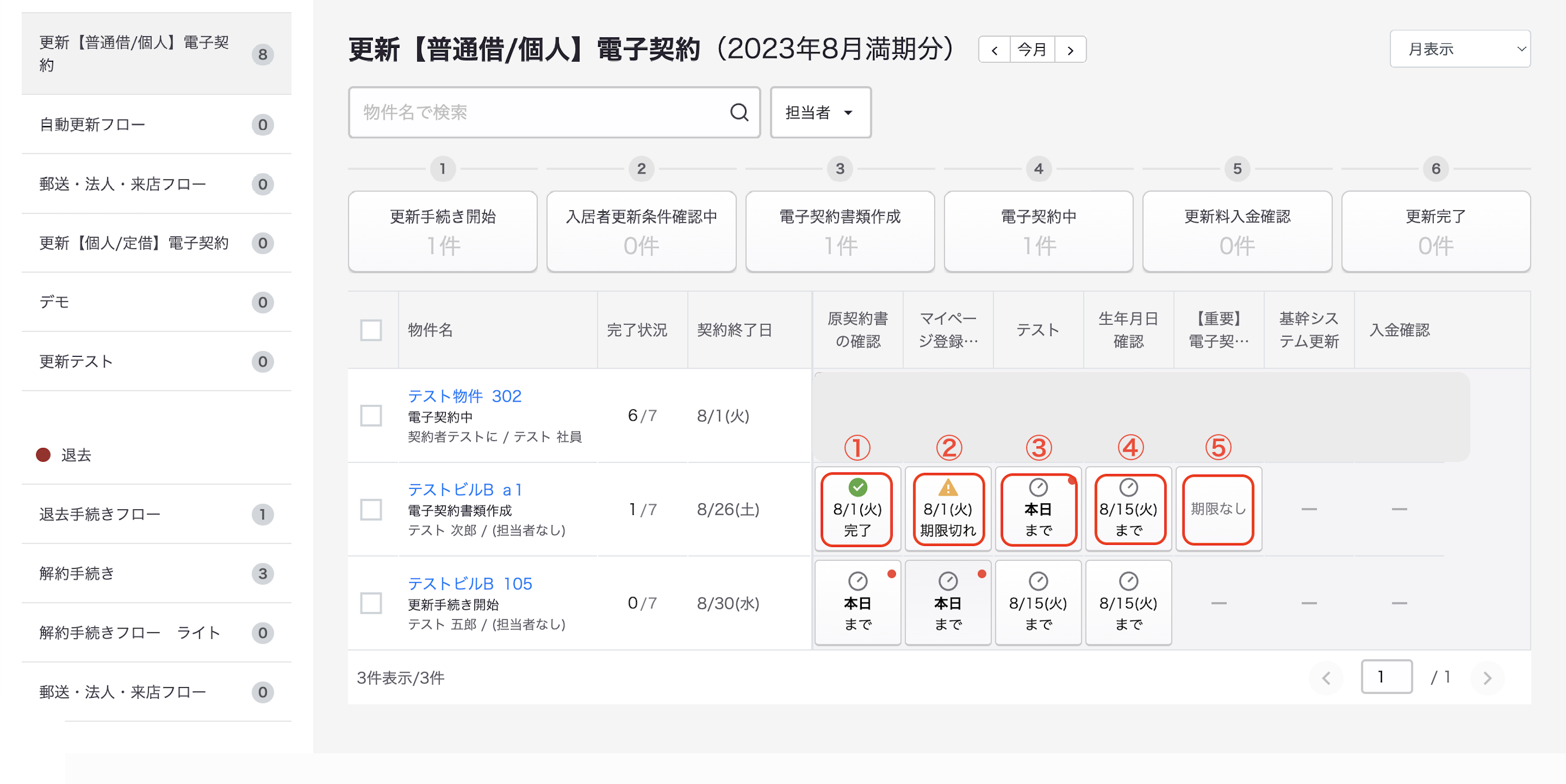Viewport: 1566px width, 784px height.
Task: Check the テストビルB 105 row checkbox
Action: click(371, 603)
